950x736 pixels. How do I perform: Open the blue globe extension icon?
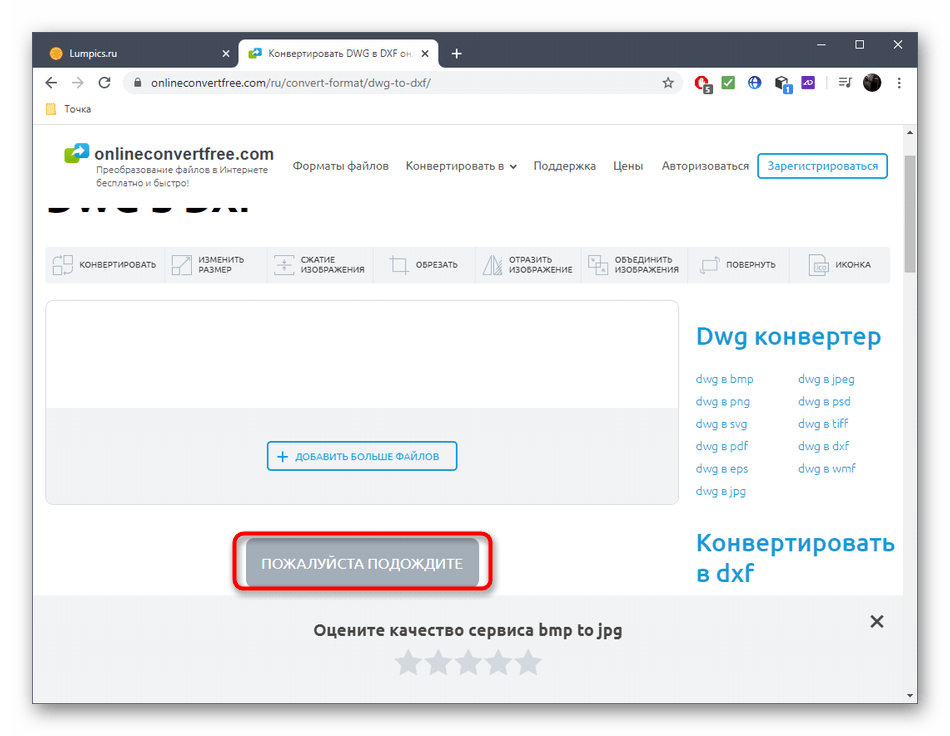pyautogui.click(x=754, y=82)
